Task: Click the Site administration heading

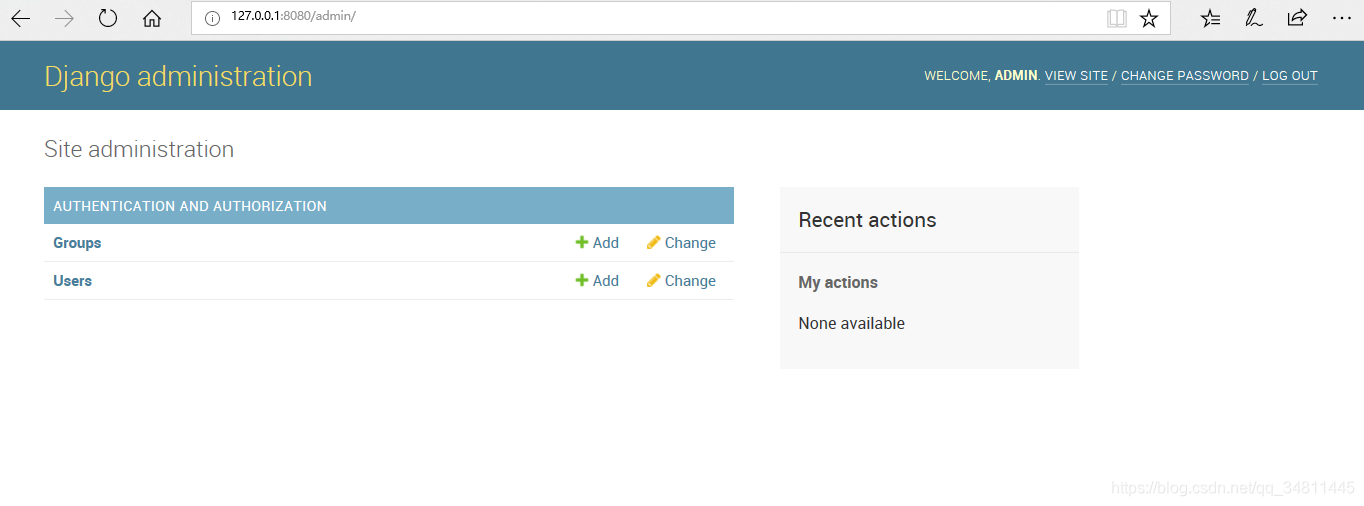Action: pos(139,149)
